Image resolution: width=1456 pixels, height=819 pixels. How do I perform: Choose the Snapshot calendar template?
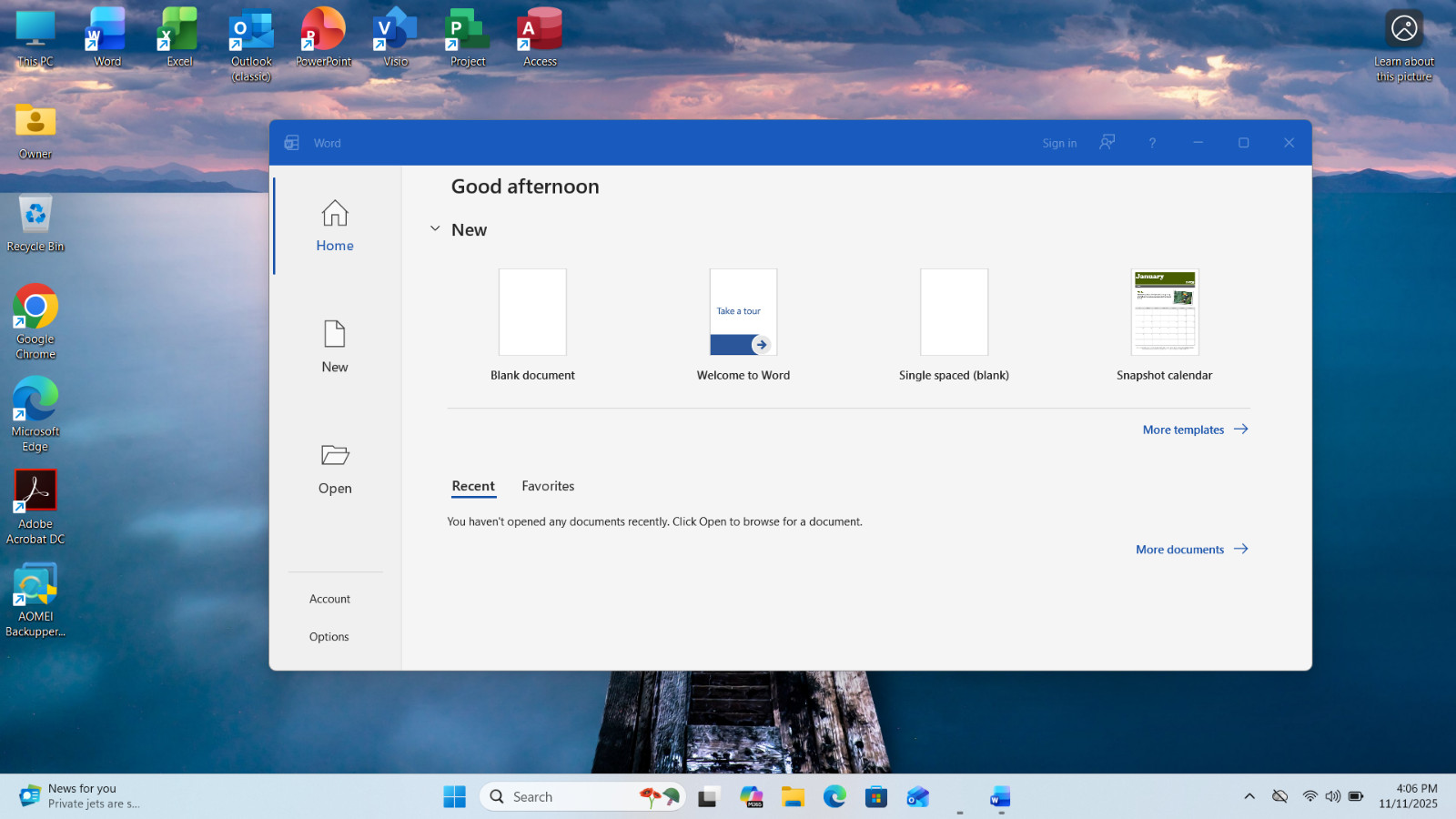1165,325
